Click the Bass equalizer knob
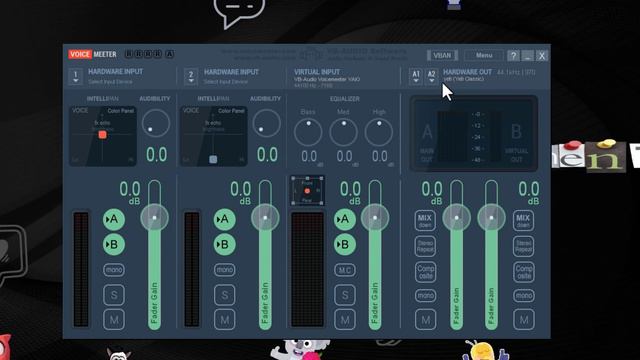 308,132
